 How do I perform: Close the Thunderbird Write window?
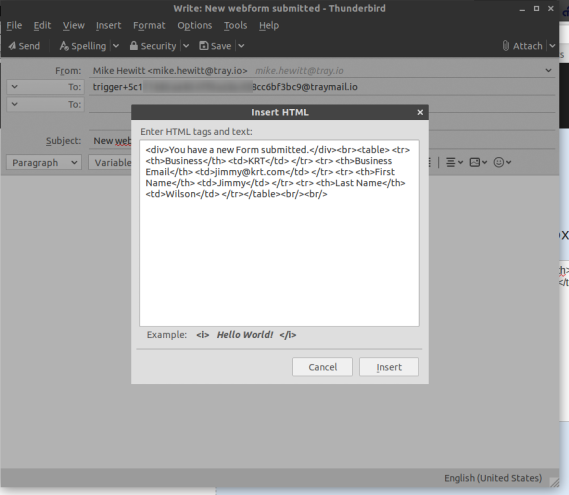tap(550, 9)
